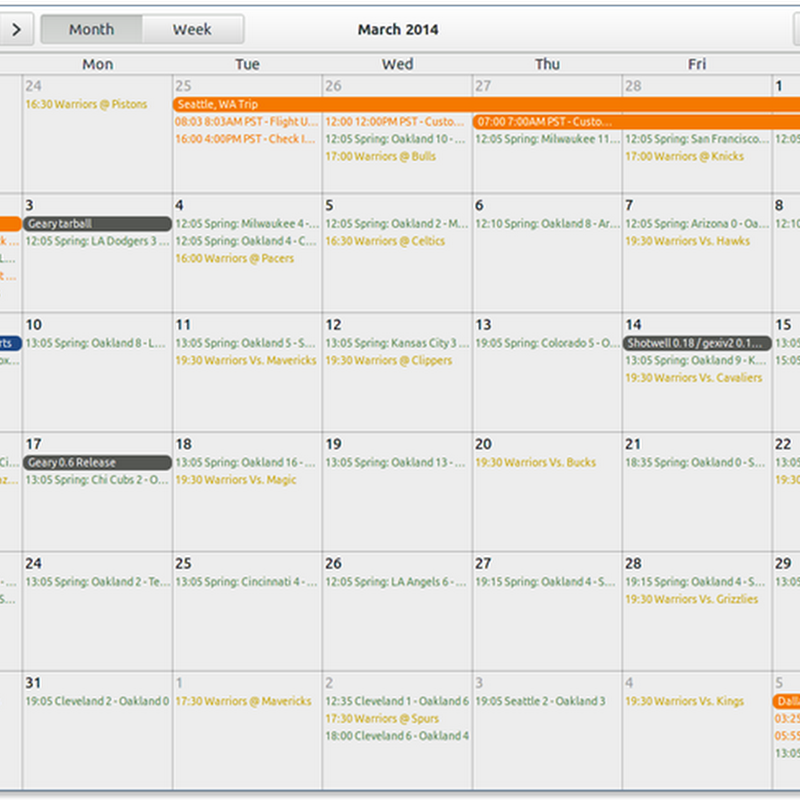Select 19:30 Warriors Vs. Kings event
Viewport: 800px width, 800px height.
(685, 701)
